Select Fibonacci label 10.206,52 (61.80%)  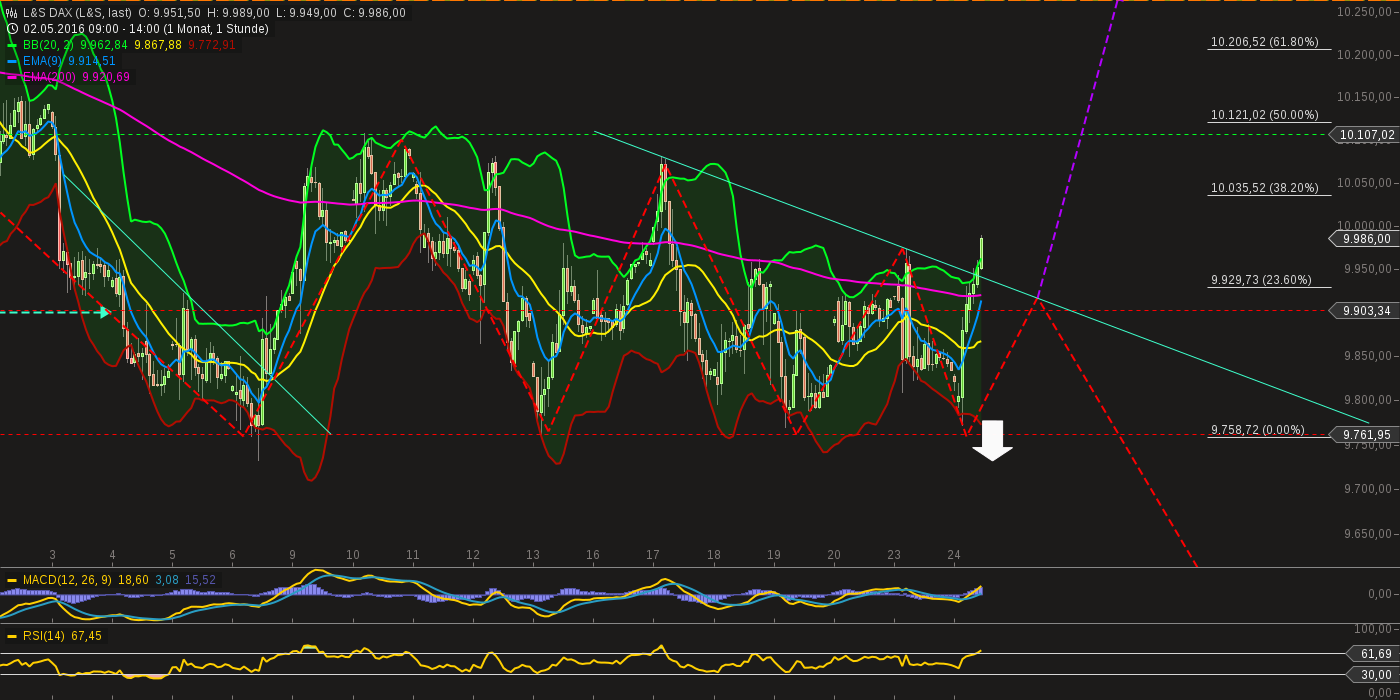click(x=1264, y=42)
